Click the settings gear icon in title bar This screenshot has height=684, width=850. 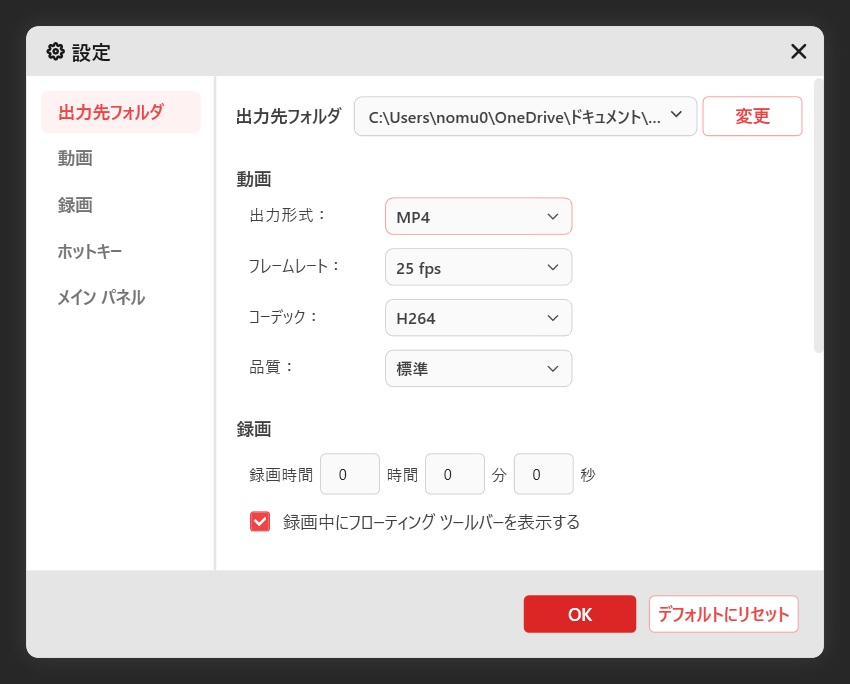click(55, 52)
